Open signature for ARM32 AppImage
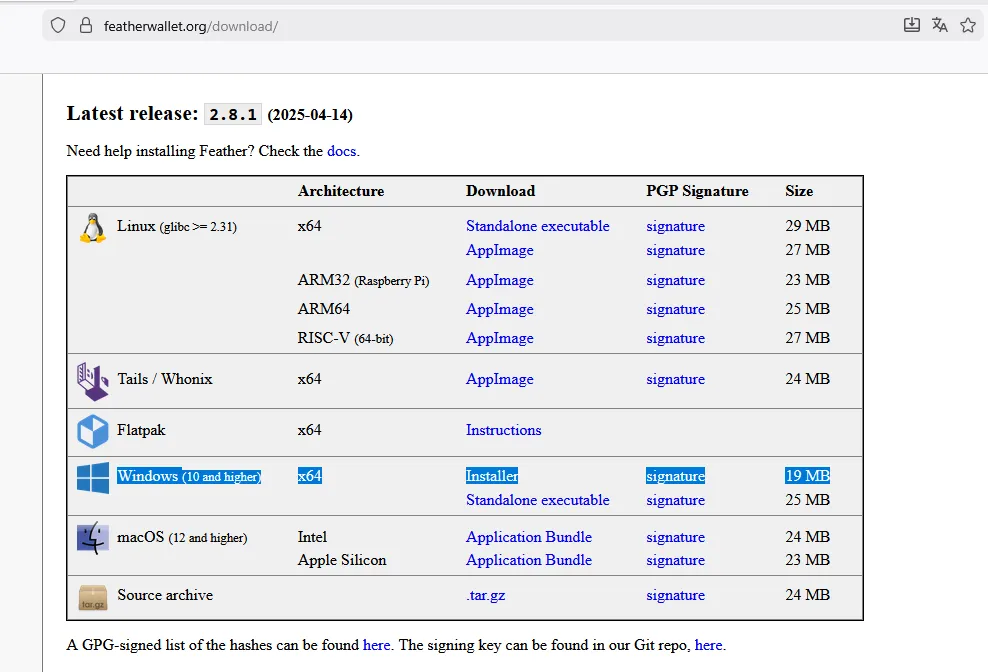 click(x=675, y=281)
